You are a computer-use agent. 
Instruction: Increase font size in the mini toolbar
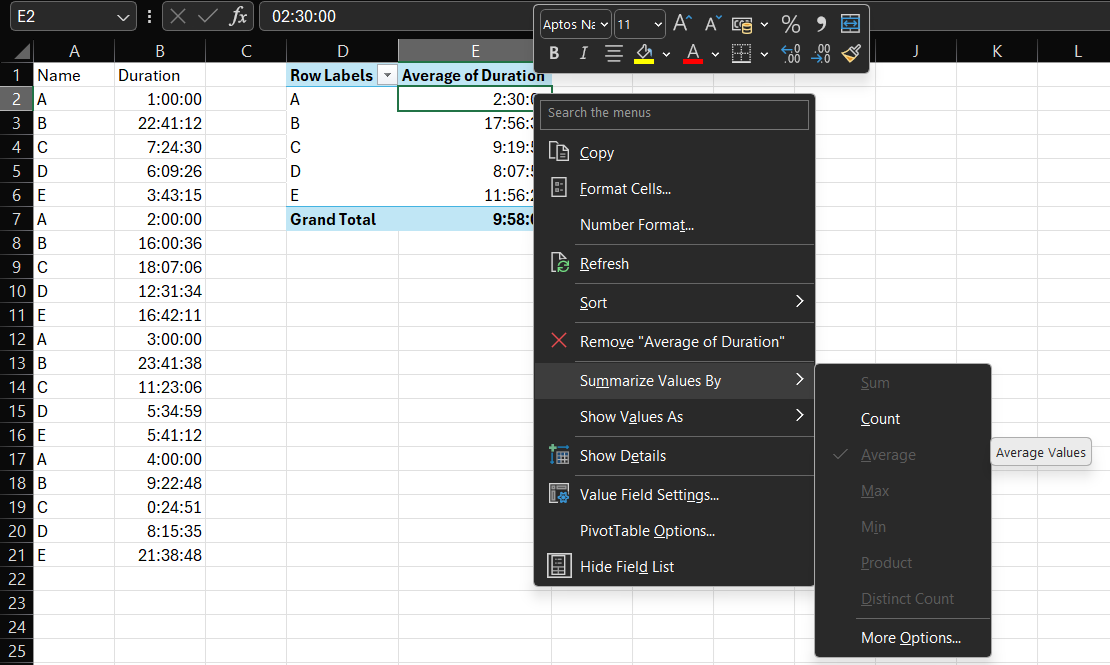click(x=682, y=24)
